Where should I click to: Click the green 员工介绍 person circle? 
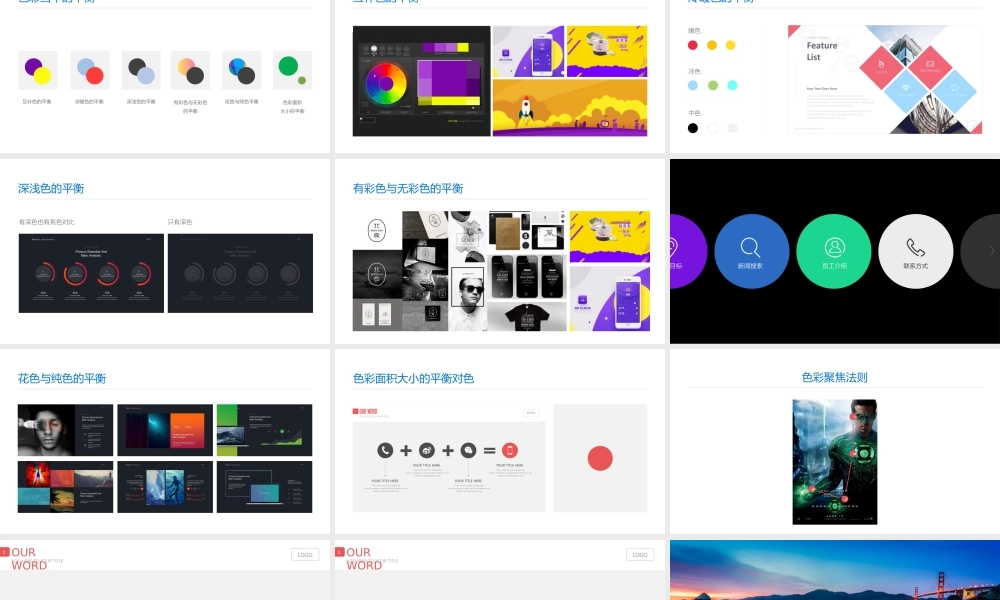tap(834, 251)
